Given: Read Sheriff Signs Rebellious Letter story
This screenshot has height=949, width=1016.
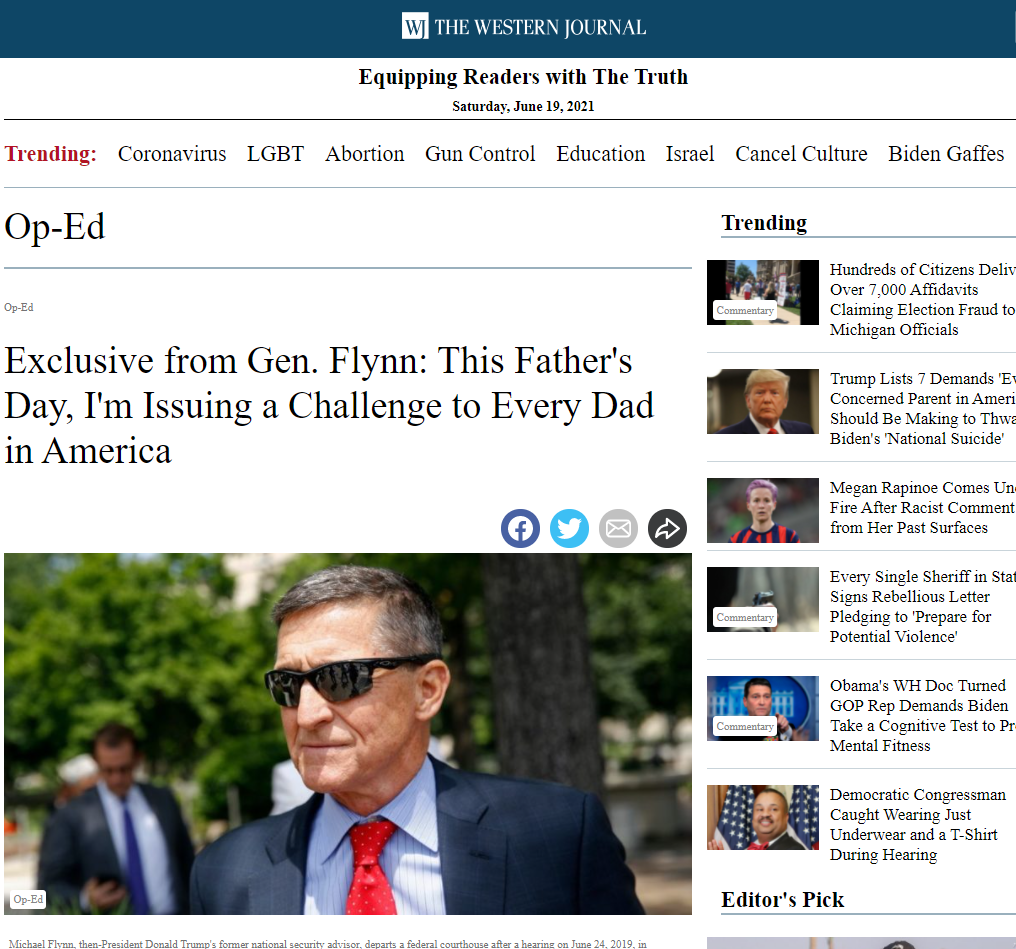Looking at the screenshot, I should point(923,606).
